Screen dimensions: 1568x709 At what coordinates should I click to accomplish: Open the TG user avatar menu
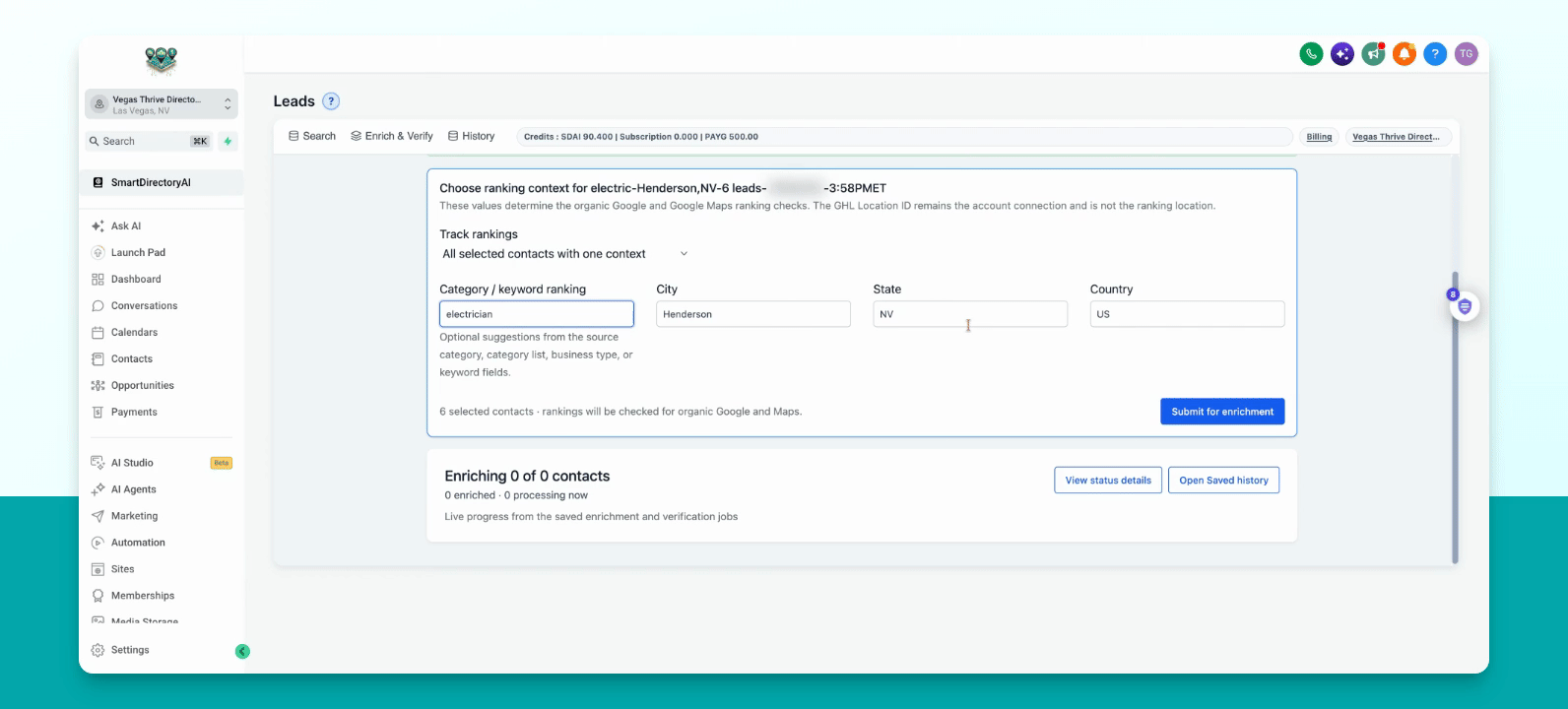(1467, 54)
